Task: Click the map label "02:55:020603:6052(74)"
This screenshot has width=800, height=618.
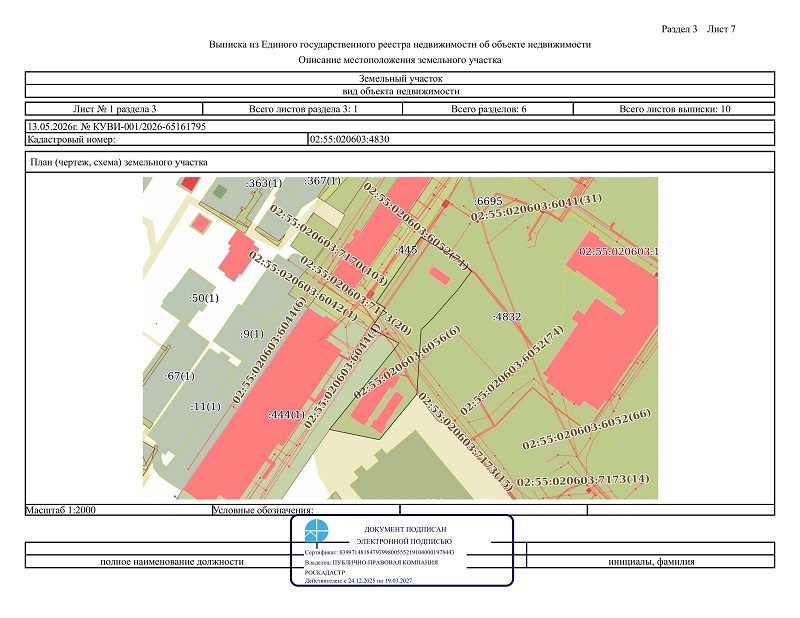Action: pos(512,370)
